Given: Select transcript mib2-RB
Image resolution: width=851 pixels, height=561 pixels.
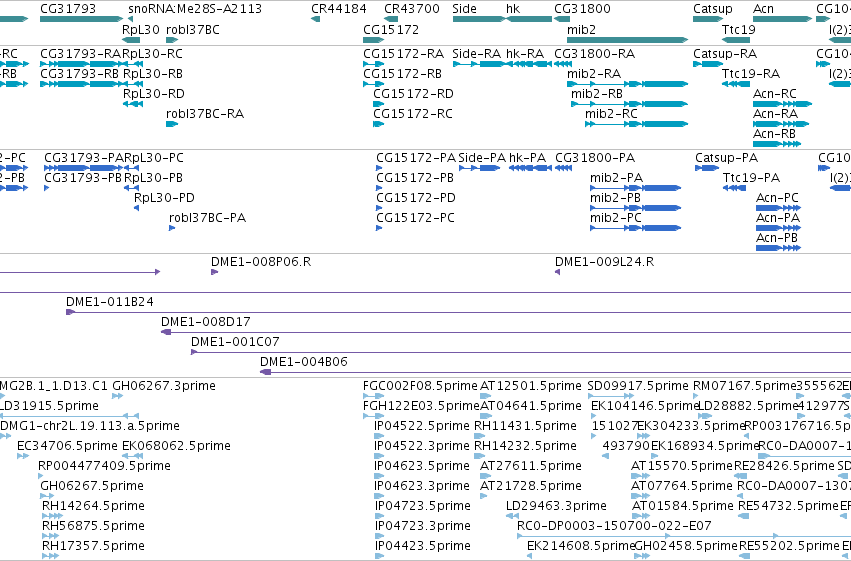Looking at the screenshot, I should (596, 93).
